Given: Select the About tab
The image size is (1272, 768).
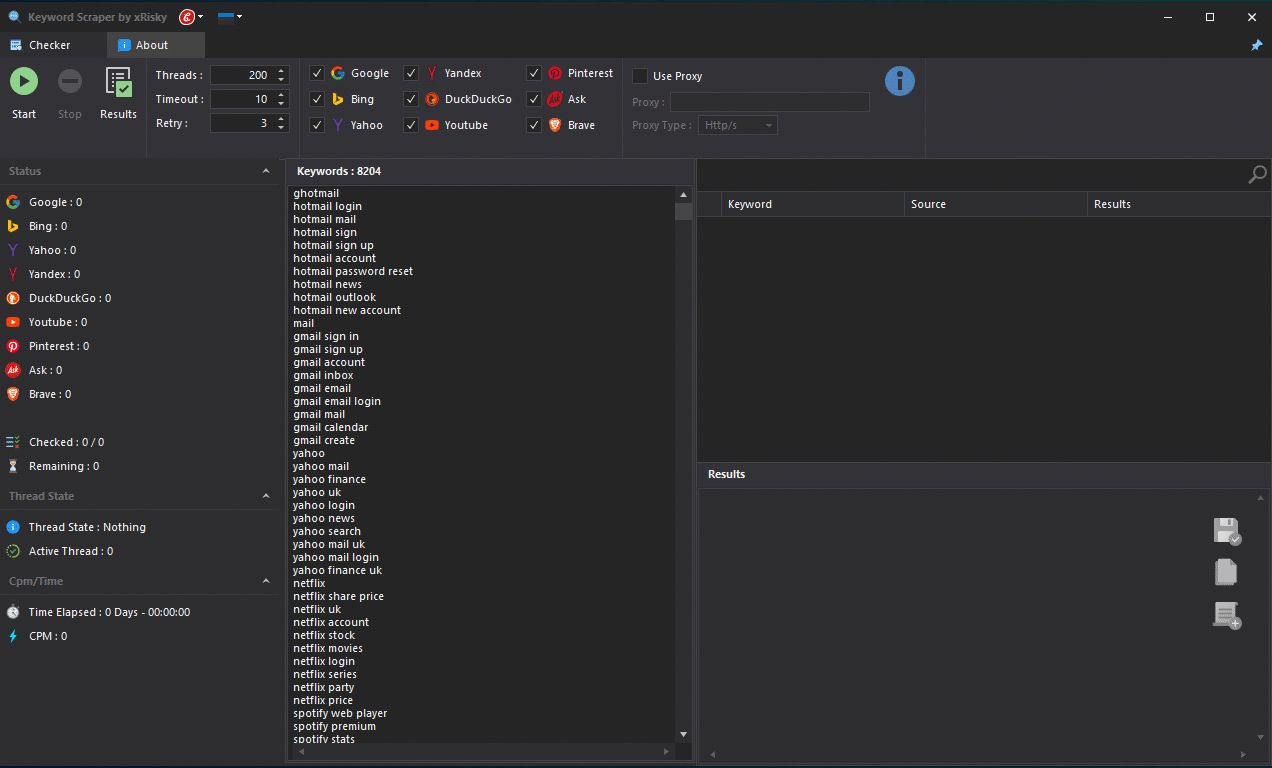Looking at the screenshot, I should pyautogui.click(x=155, y=45).
